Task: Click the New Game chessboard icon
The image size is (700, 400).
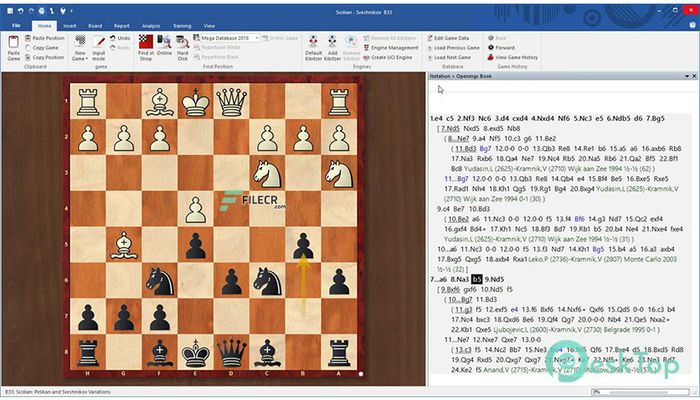Action: coord(80,42)
